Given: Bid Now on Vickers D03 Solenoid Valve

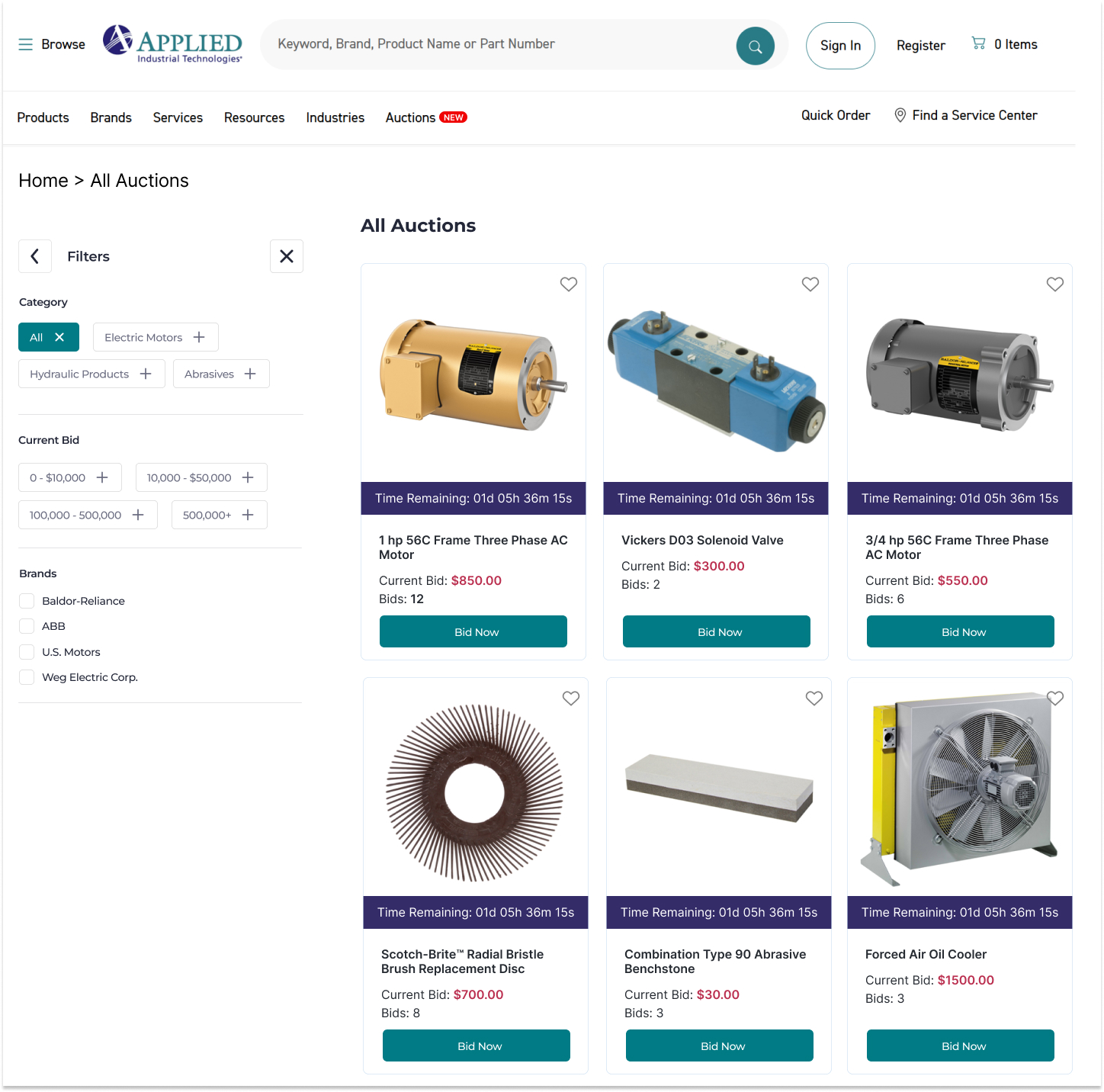Looking at the screenshot, I should point(717,631).
